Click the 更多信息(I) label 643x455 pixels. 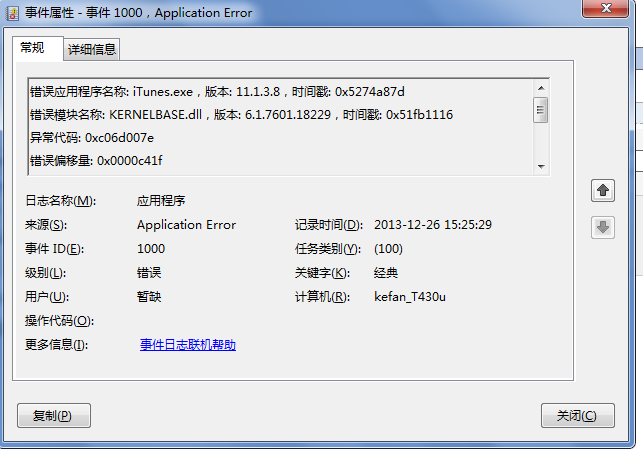pos(57,345)
